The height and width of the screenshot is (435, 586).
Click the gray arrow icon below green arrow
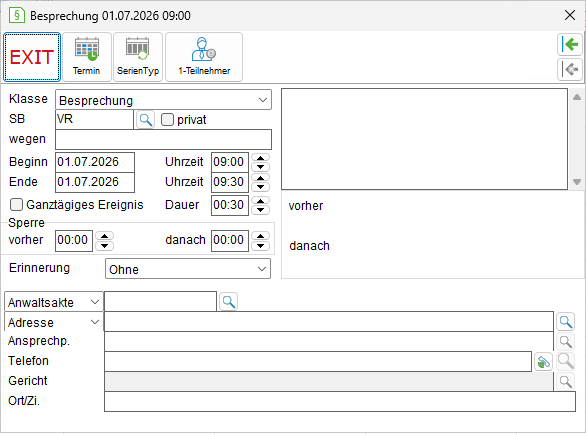pos(570,70)
